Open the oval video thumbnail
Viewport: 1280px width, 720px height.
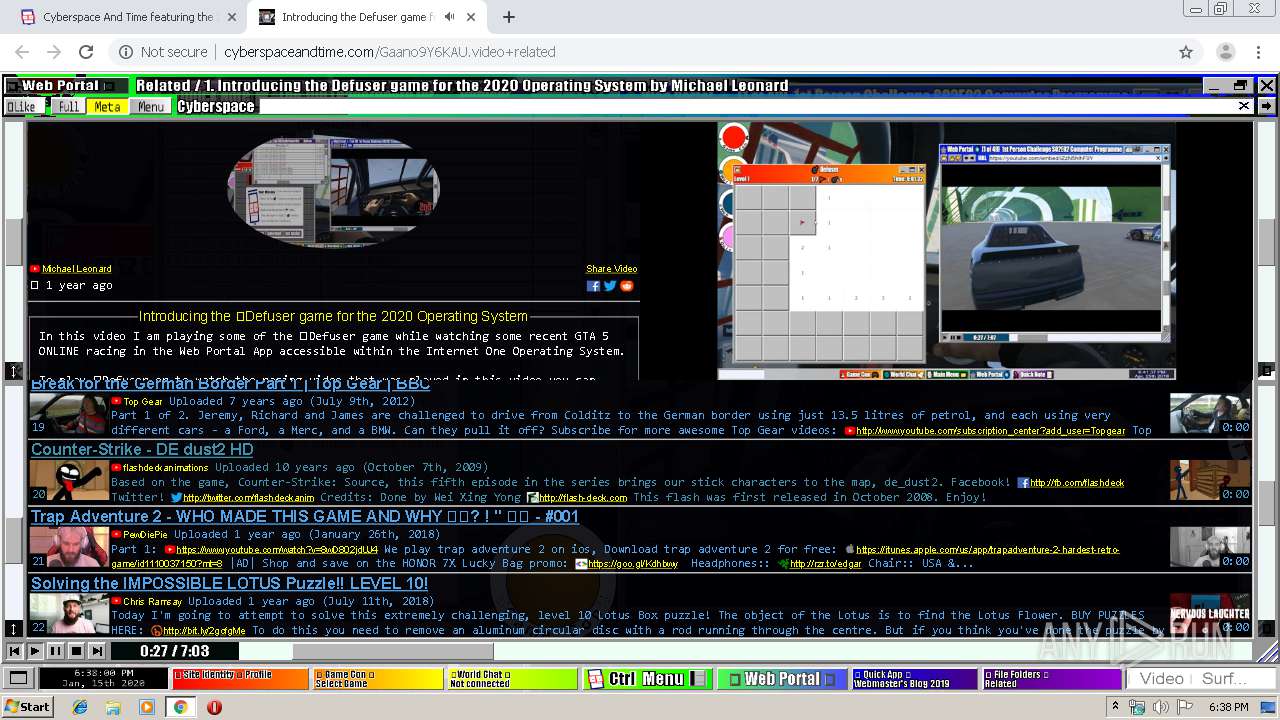click(333, 191)
